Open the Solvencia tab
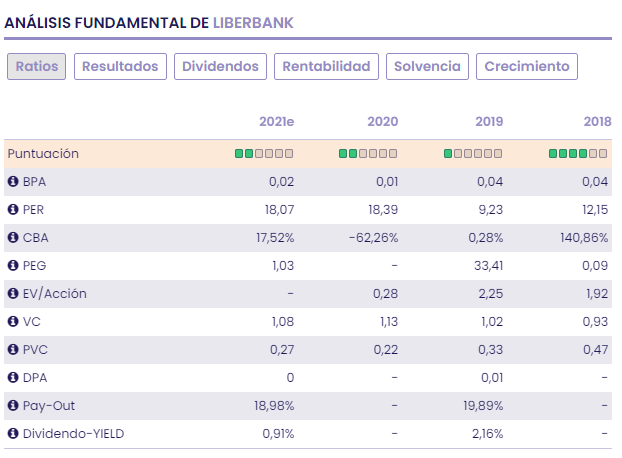 427,67
